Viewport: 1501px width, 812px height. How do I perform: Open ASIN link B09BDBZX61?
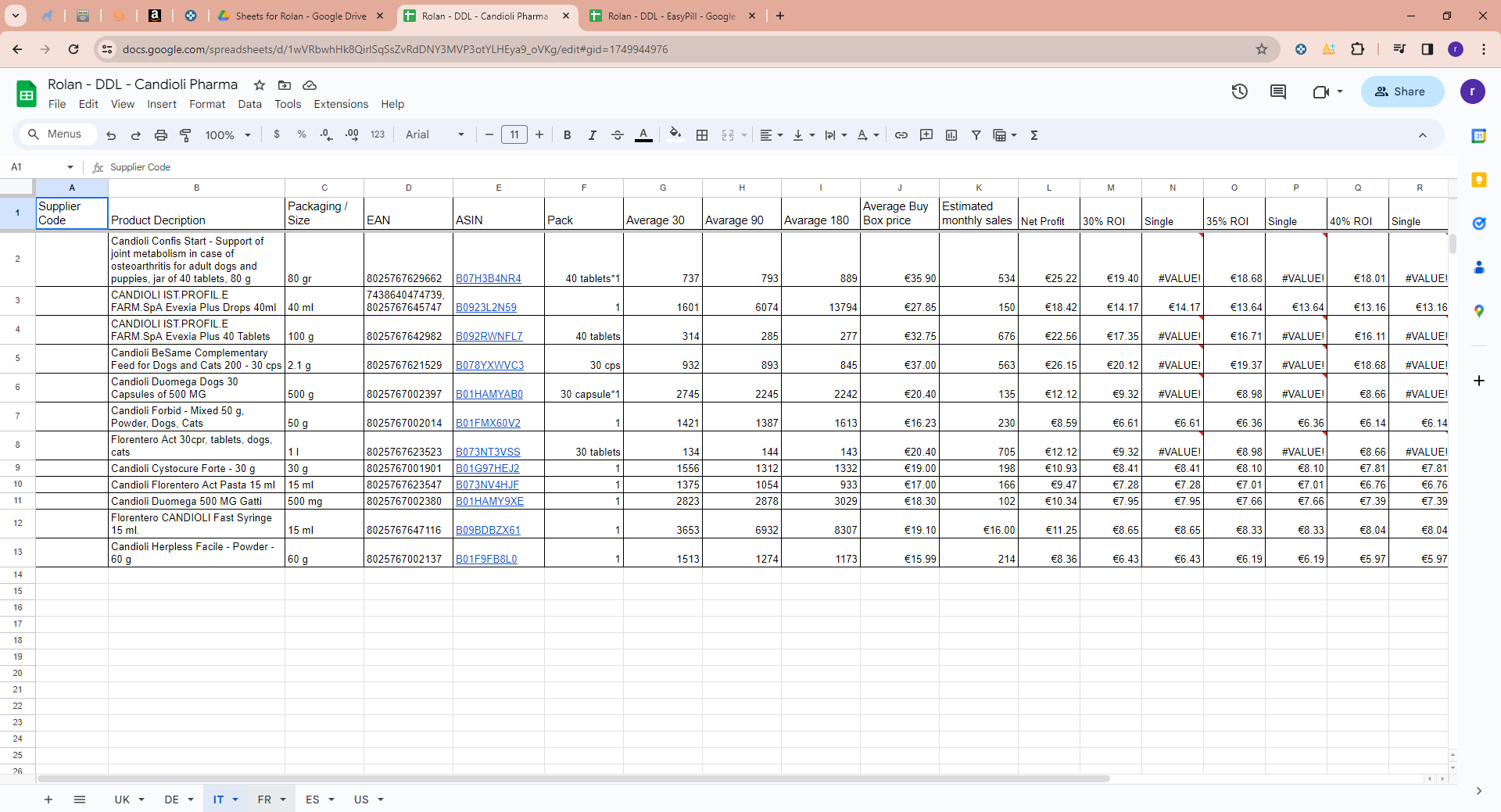click(x=488, y=530)
